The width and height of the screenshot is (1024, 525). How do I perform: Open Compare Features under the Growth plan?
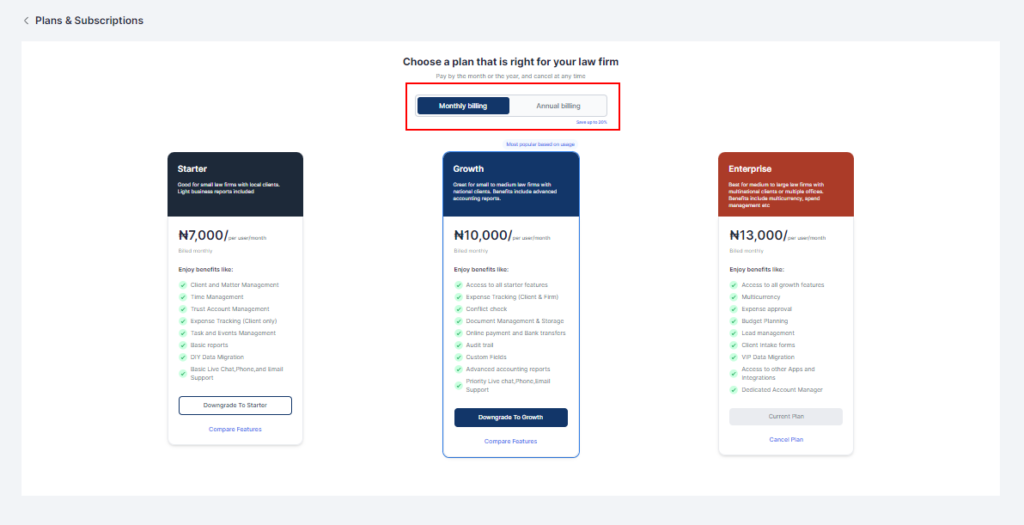(x=510, y=441)
